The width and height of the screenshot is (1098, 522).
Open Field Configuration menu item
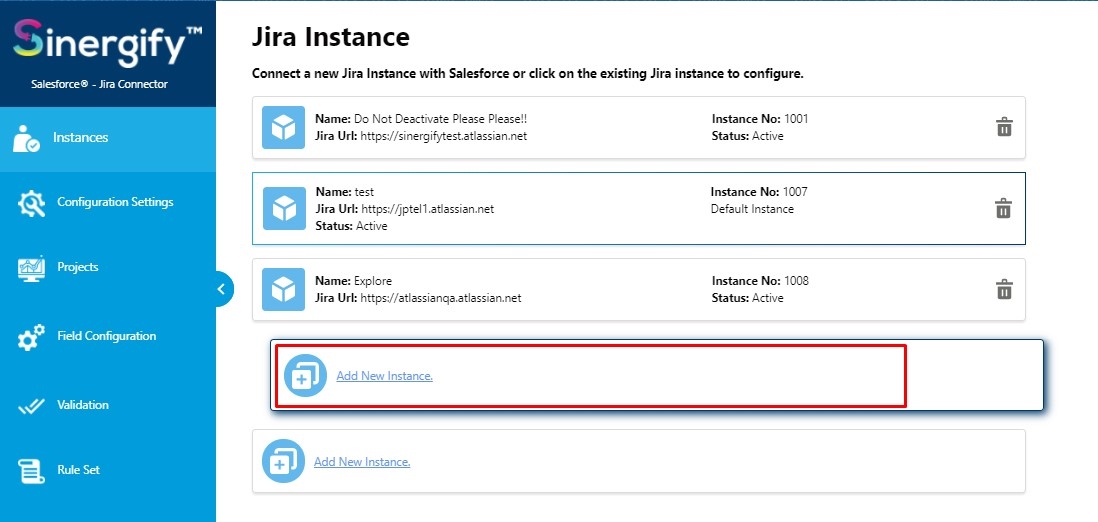(x=108, y=336)
